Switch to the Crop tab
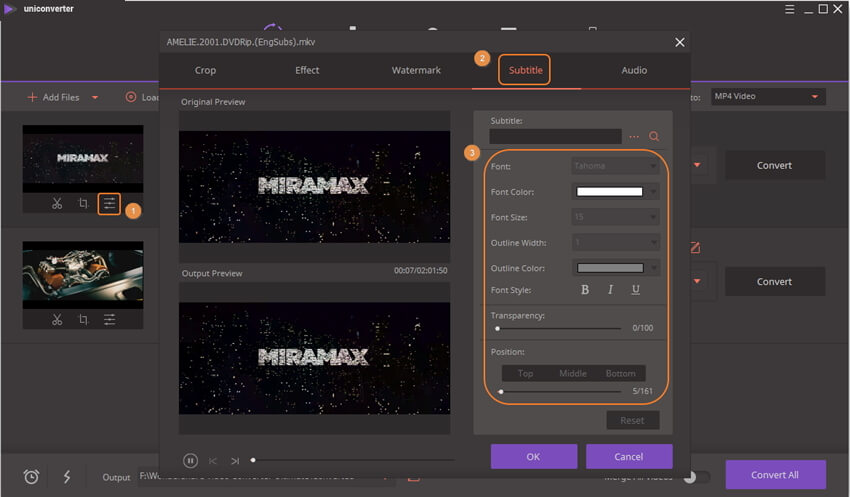This screenshot has width=850, height=497. point(205,70)
